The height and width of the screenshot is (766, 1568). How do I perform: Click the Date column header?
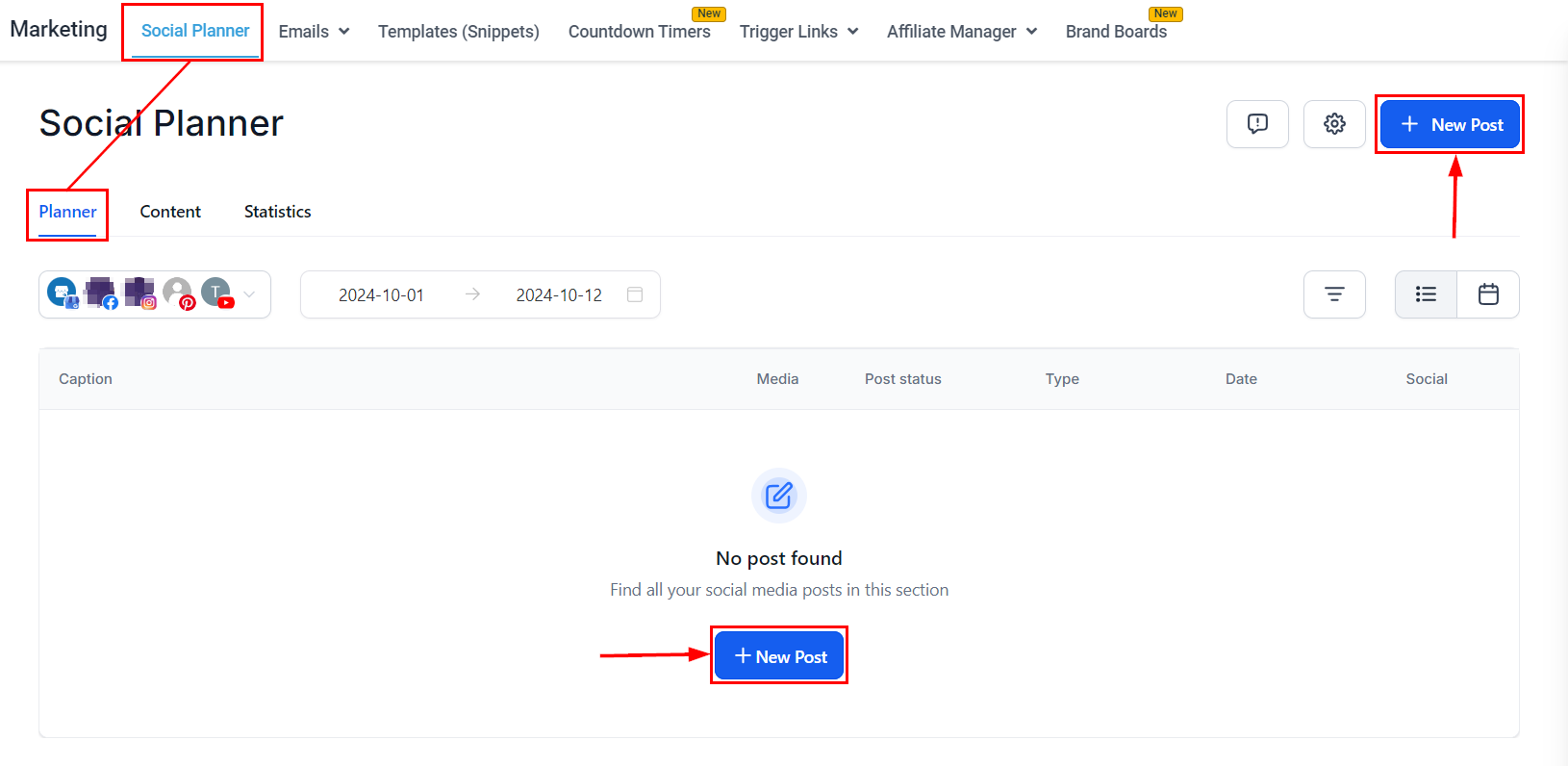pos(1241,379)
